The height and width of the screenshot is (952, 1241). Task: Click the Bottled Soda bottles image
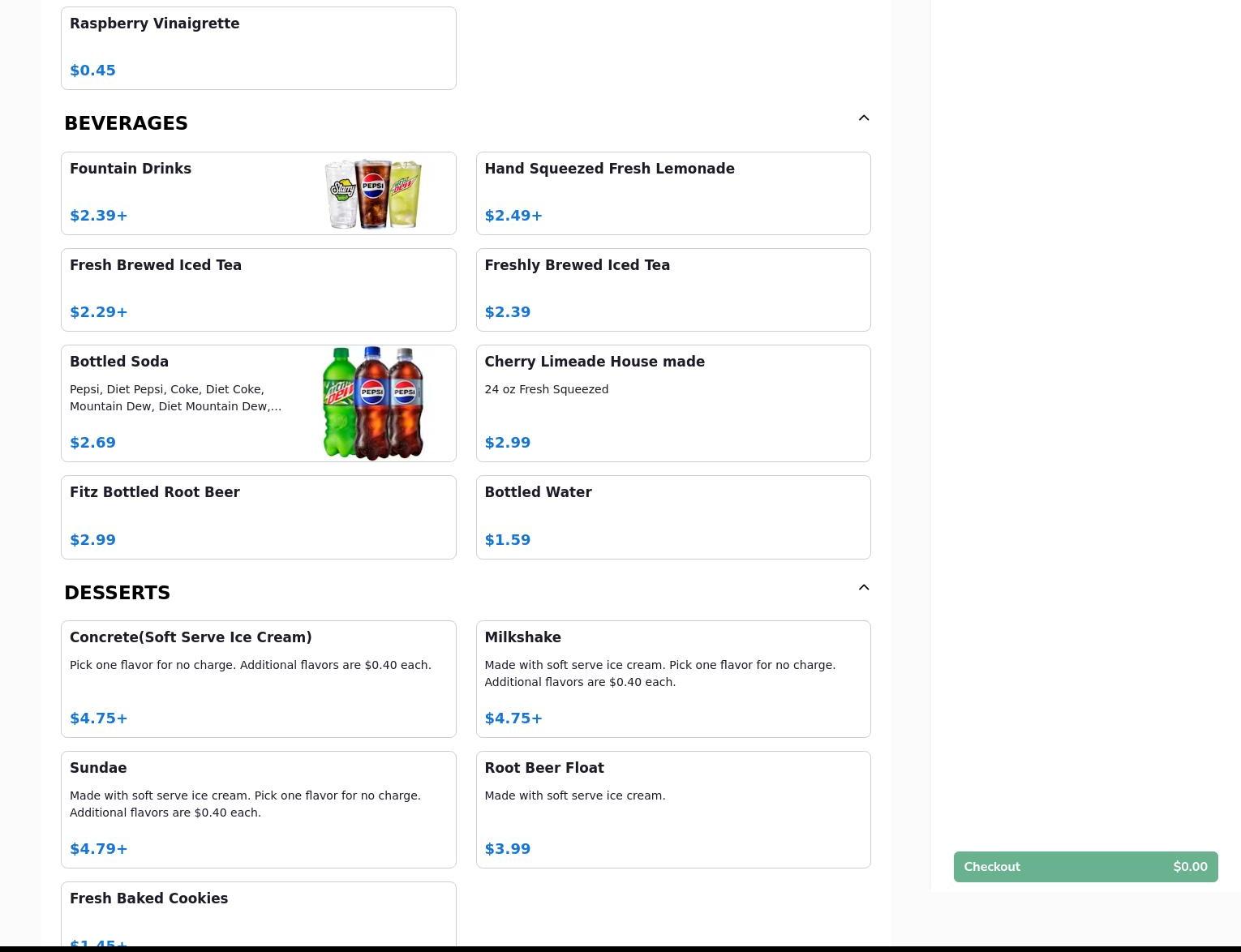(x=373, y=403)
